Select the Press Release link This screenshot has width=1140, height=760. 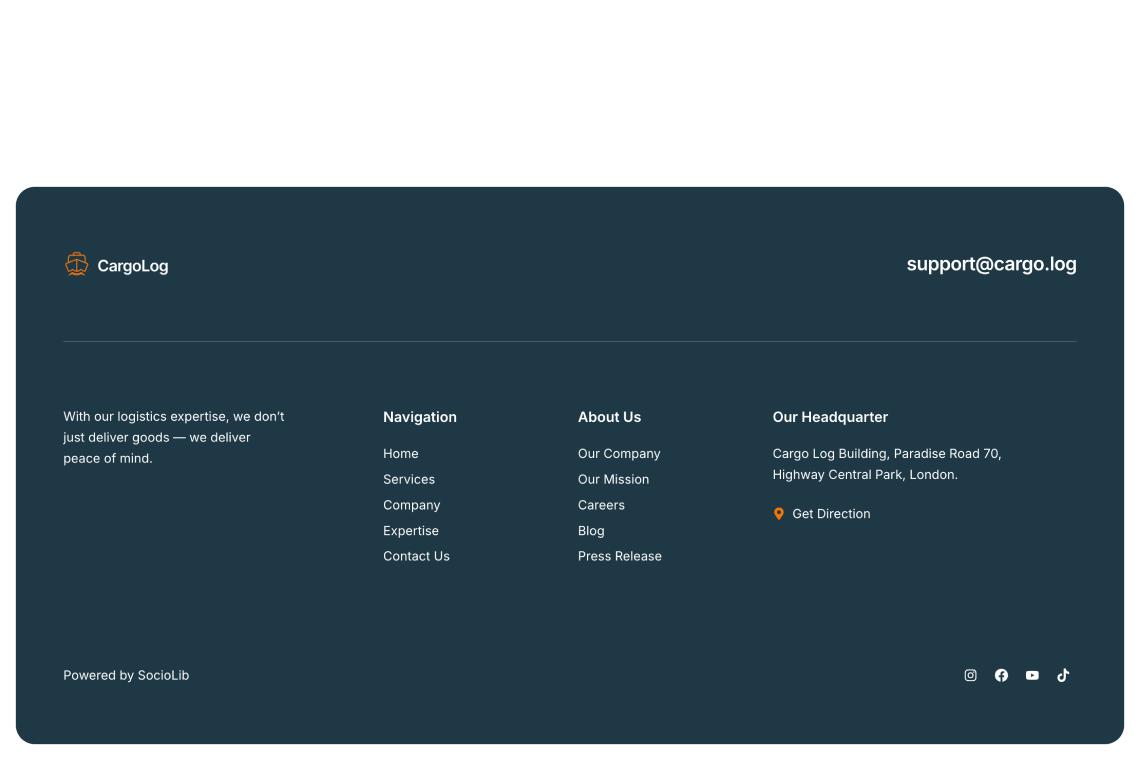619,556
